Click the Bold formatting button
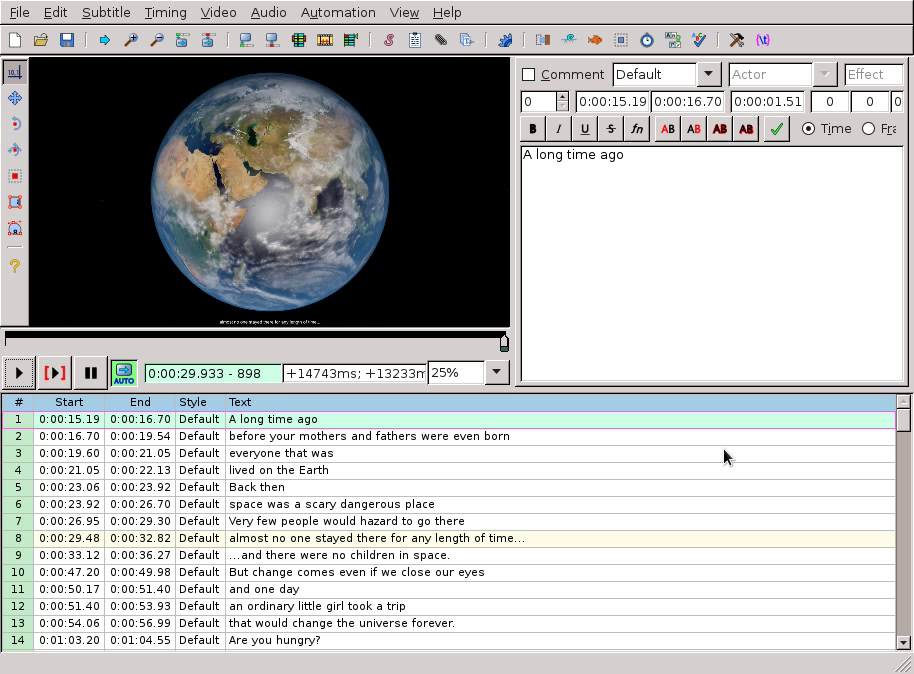Viewport: 914px width, 674px height. (532, 128)
